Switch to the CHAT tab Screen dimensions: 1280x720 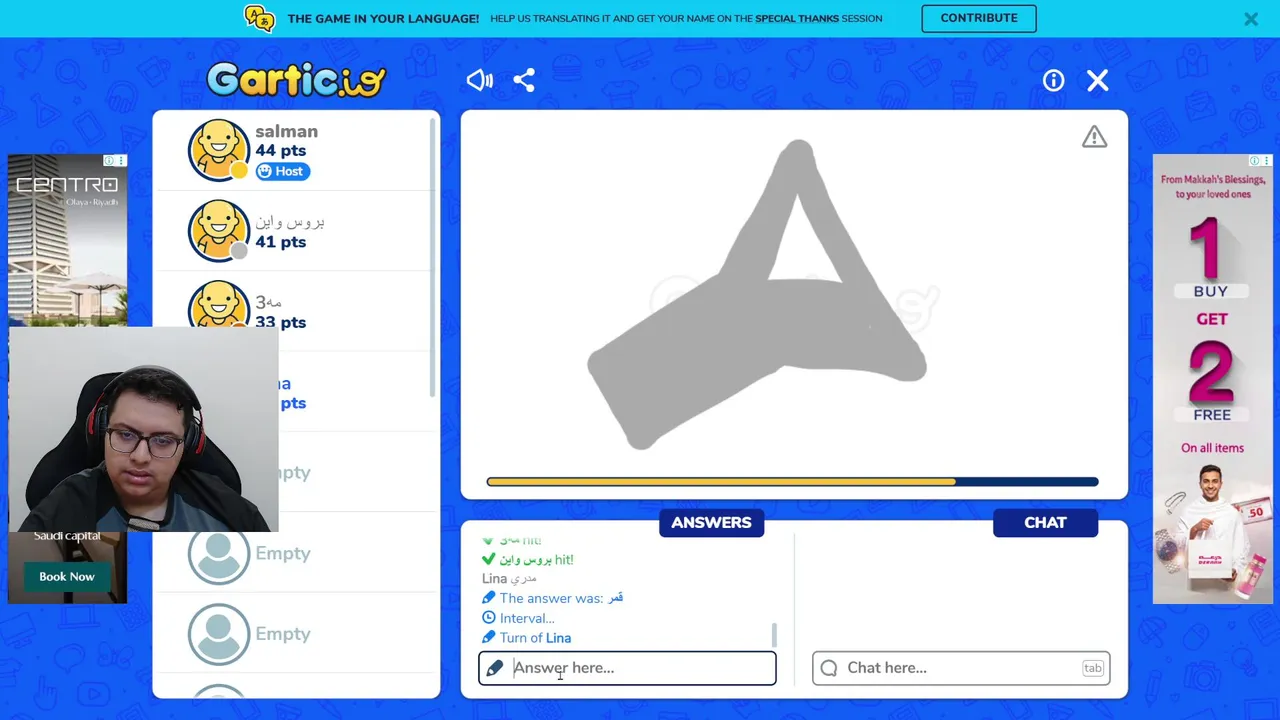click(x=1045, y=523)
